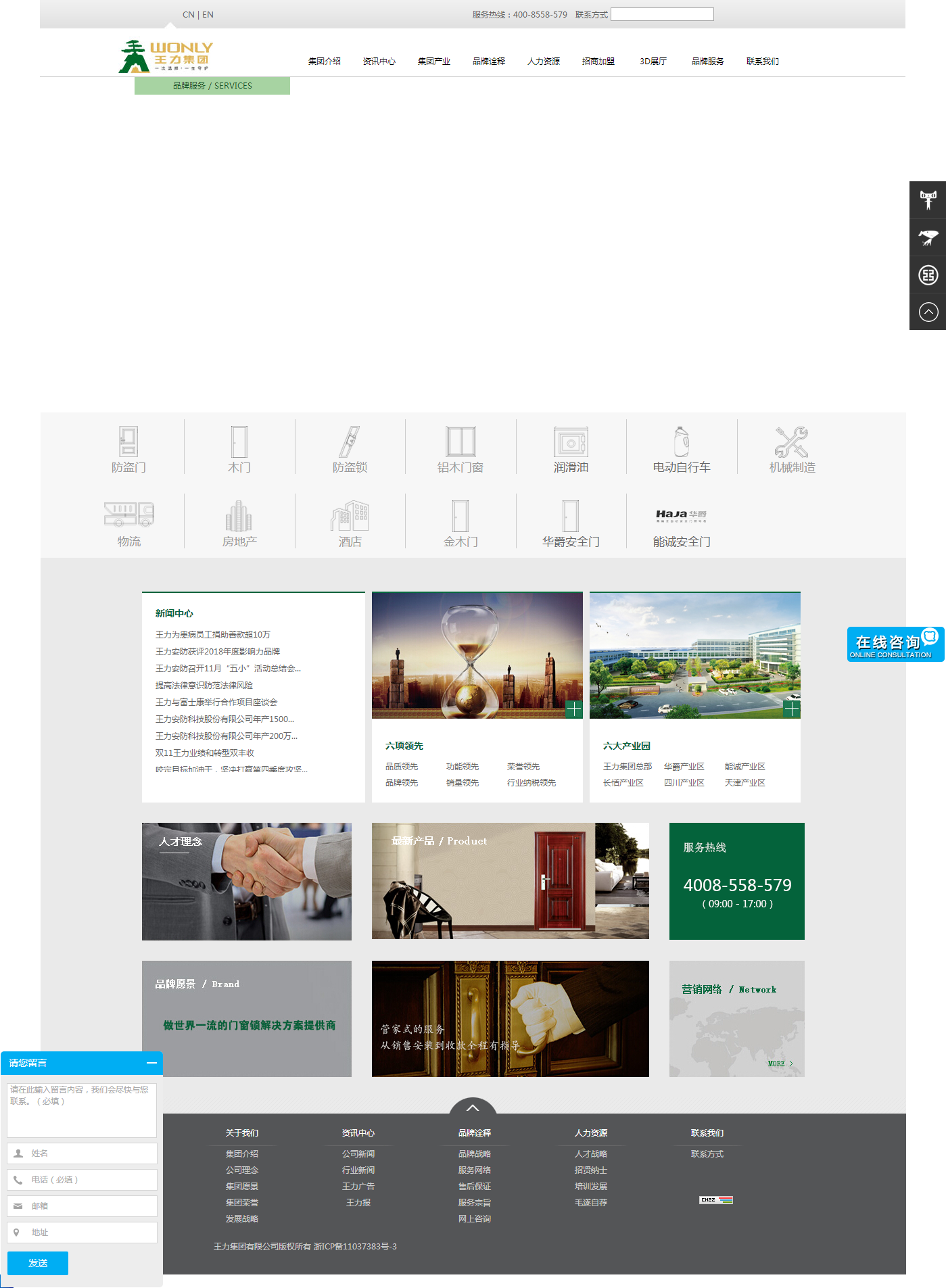Click the Wonly group logo
946x1288 pixels.
166,56
